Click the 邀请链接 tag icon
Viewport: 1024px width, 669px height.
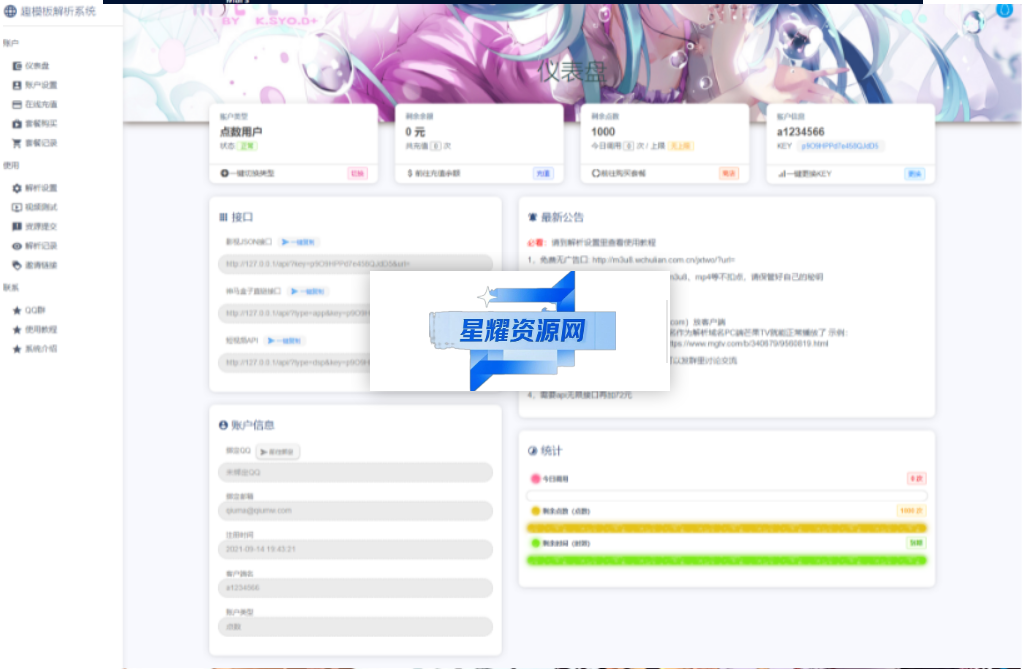(17, 265)
